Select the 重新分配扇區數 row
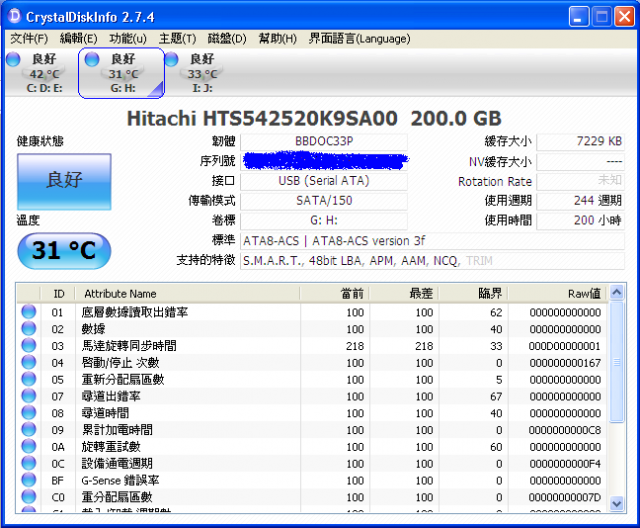The width and height of the screenshot is (640, 528). point(312,379)
